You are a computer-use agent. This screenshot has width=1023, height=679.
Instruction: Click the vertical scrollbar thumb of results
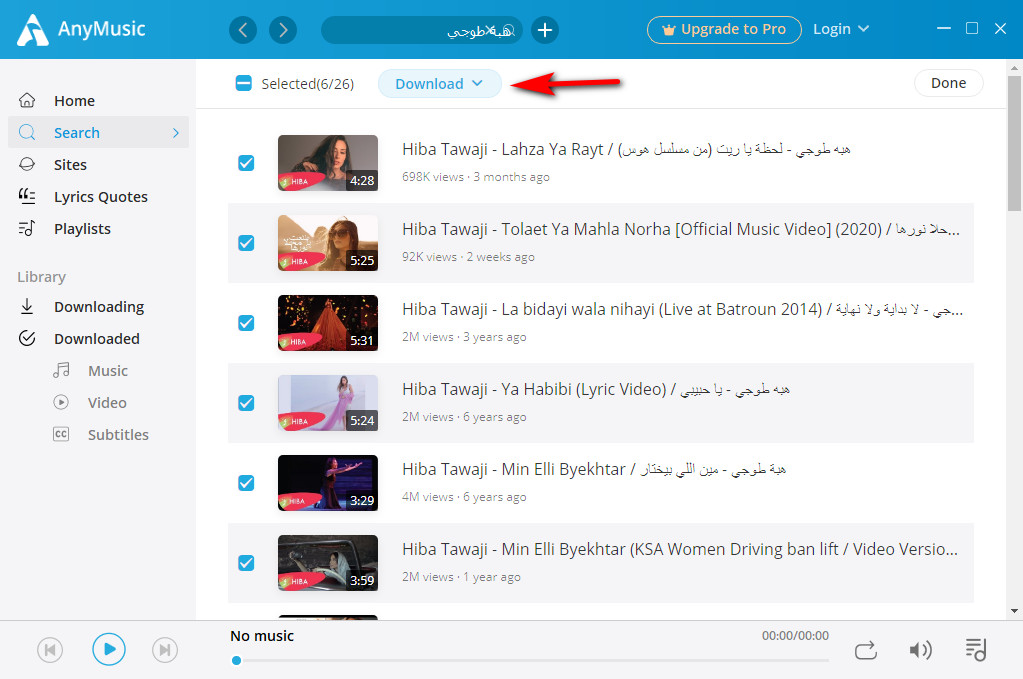tap(1015, 143)
